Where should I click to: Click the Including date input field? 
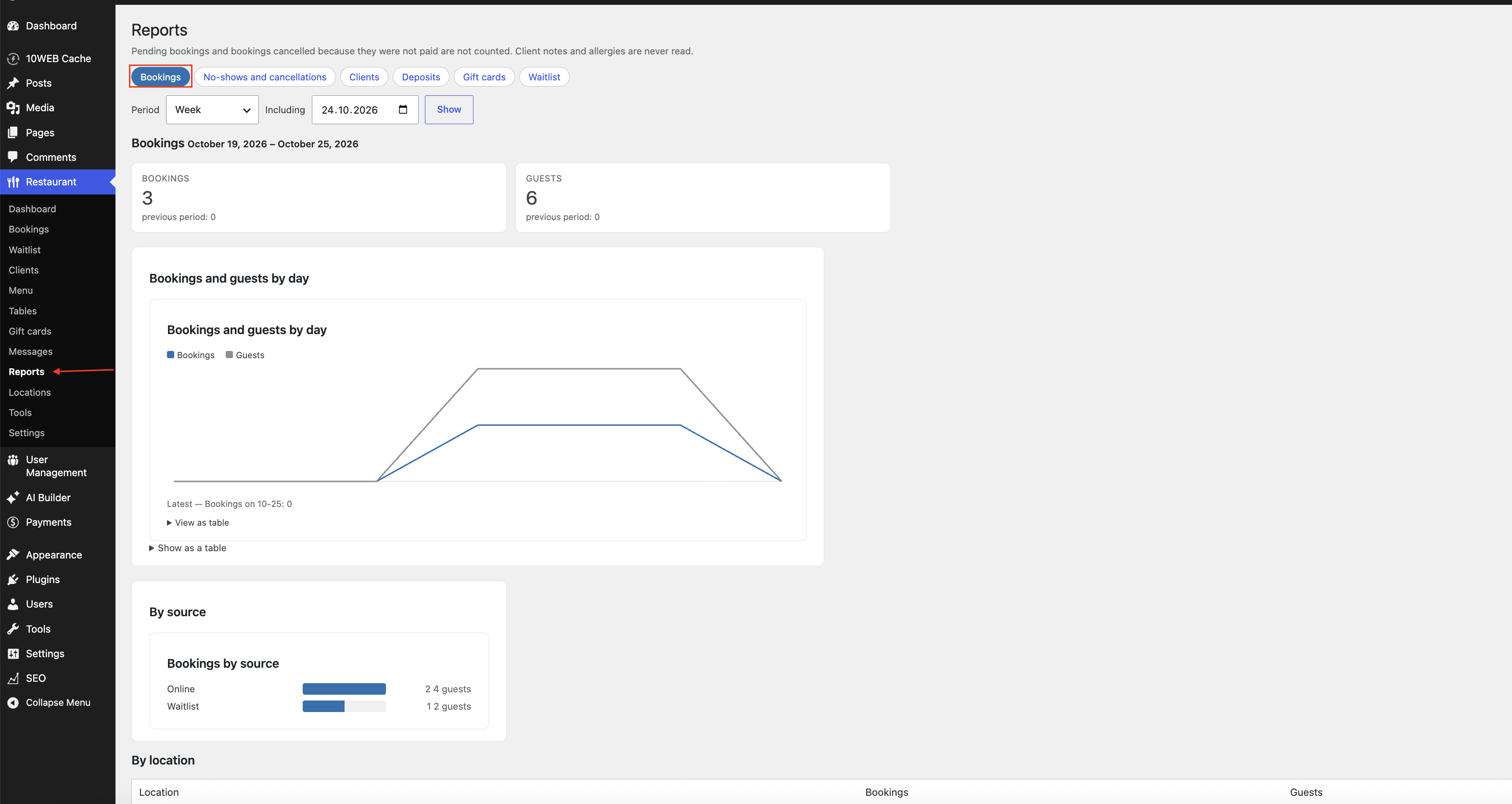pos(365,110)
